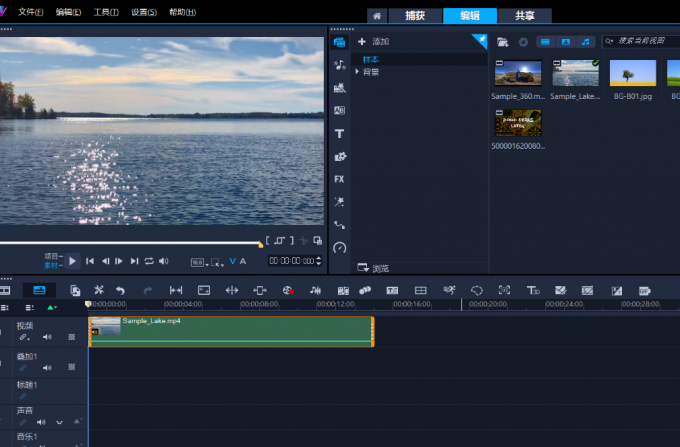Open the Tools (wrench) icon above timeline
This screenshot has height=447, width=680.
pos(98,290)
